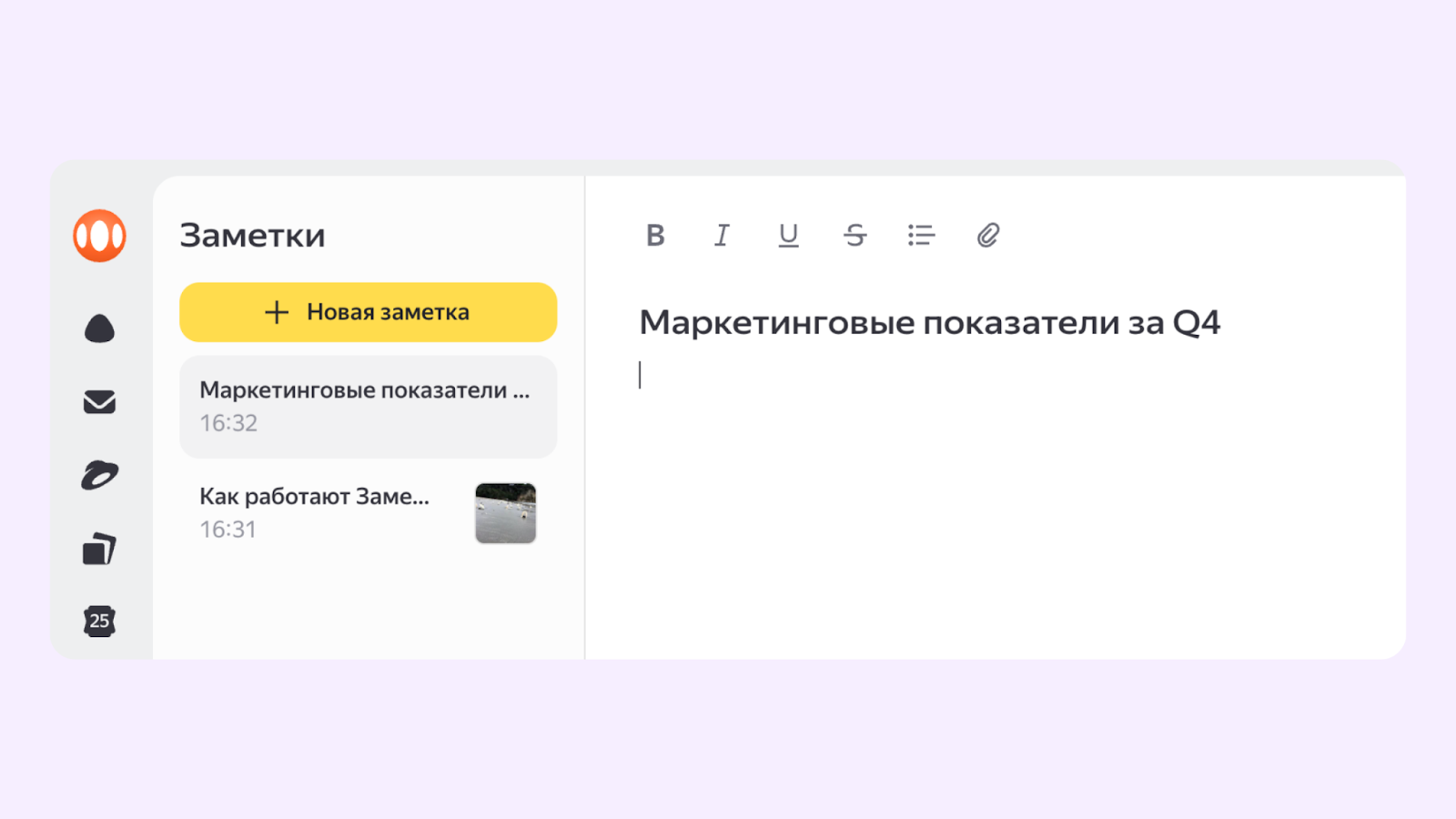Open the Calendar icon showing 25

(99, 621)
